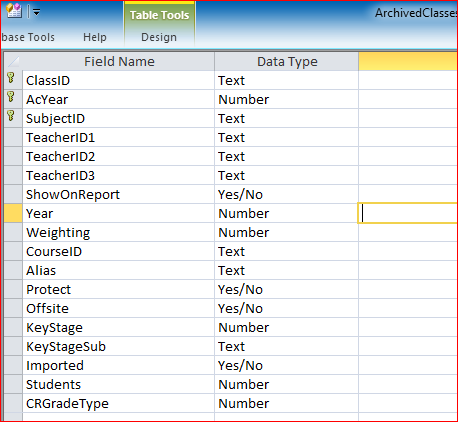Select the row selector for the Year field
Image resolution: width=458 pixels, height=422 pixels.
click(x=13, y=213)
